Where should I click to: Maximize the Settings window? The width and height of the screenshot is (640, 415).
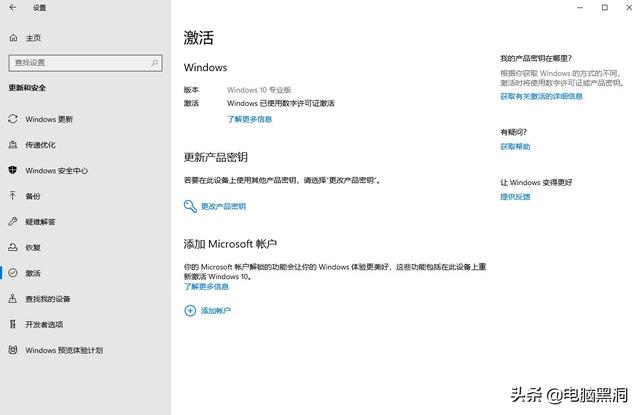[x=604, y=8]
